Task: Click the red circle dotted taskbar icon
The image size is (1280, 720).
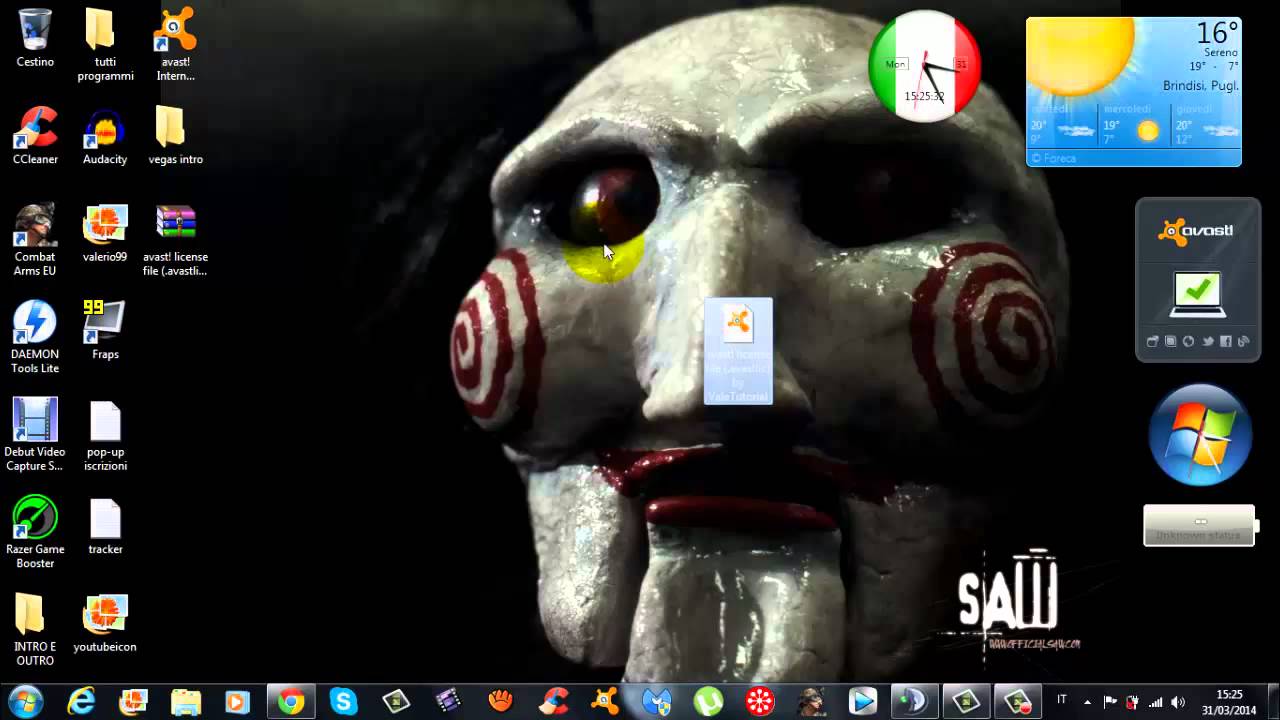Action: click(x=761, y=702)
